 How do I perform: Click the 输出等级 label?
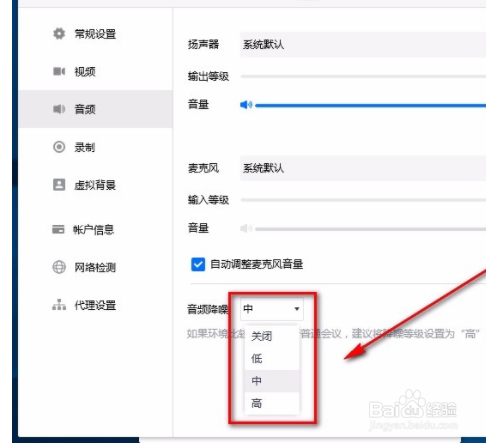click(208, 76)
